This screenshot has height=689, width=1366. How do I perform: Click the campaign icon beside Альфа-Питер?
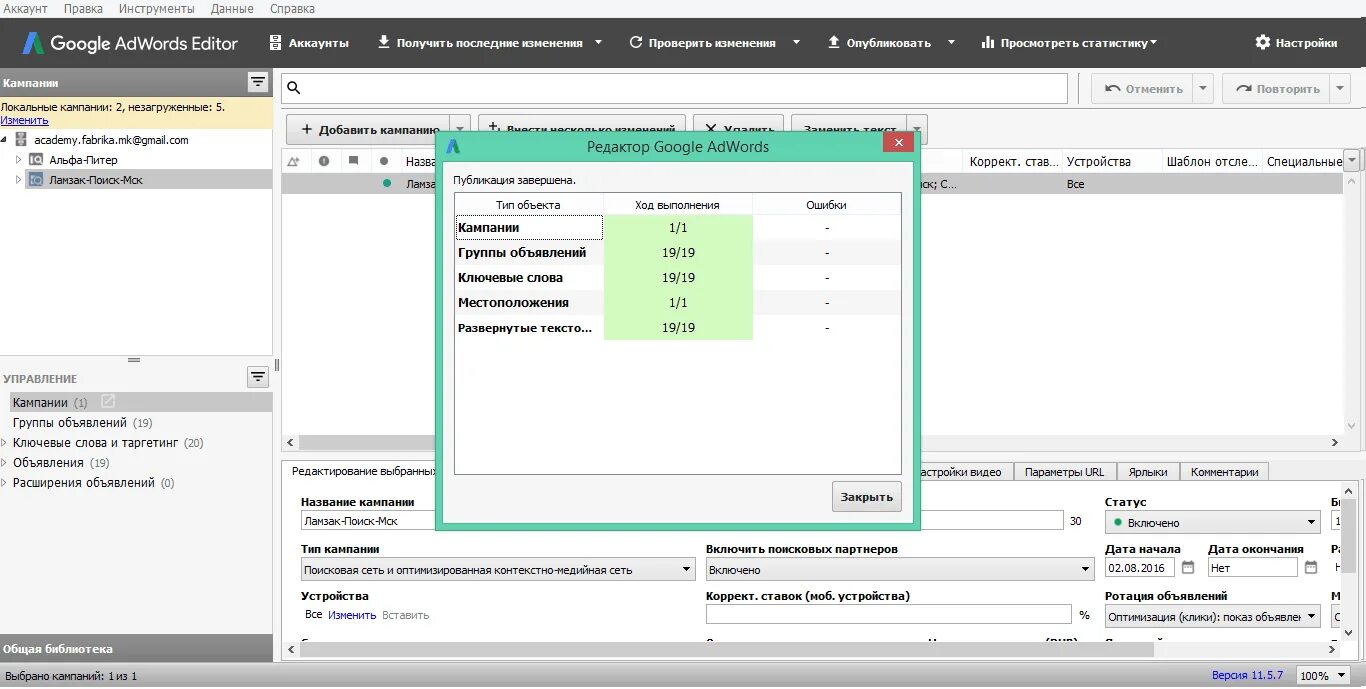(x=37, y=160)
